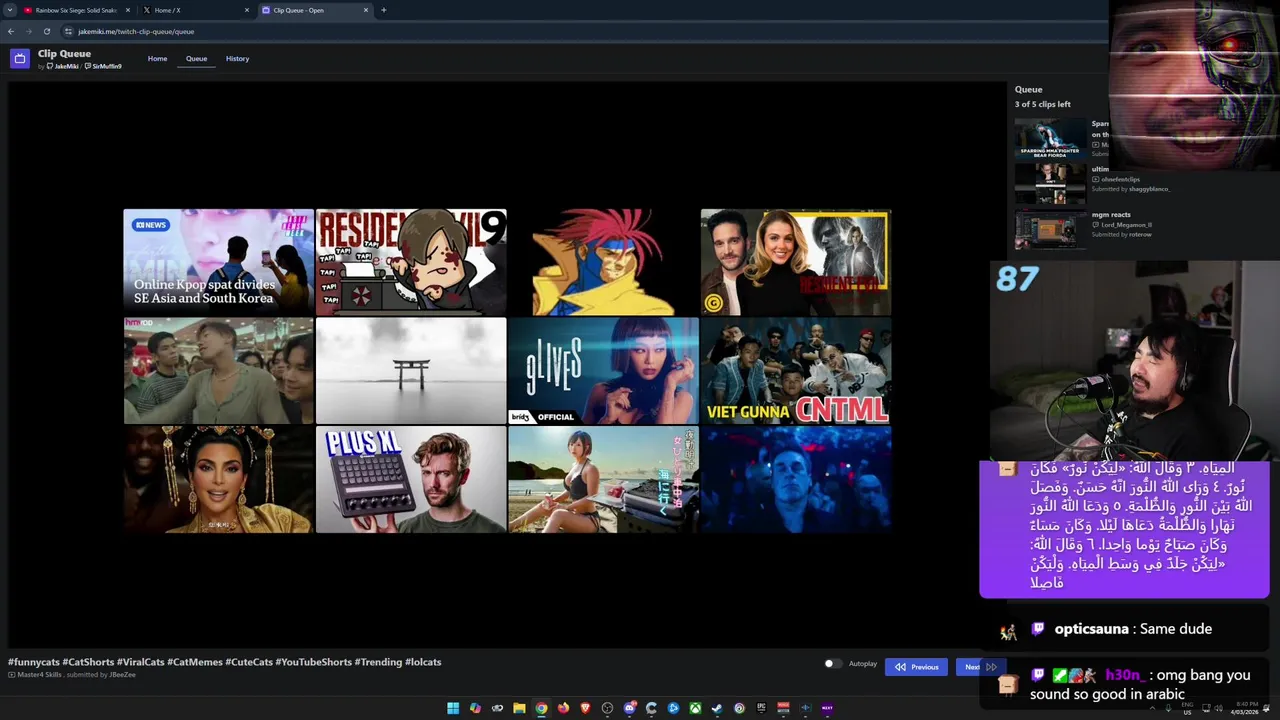Open the Sparring MMA Fighter queue clip thumbnail
This screenshot has width=1280, height=720.
point(1050,139)
